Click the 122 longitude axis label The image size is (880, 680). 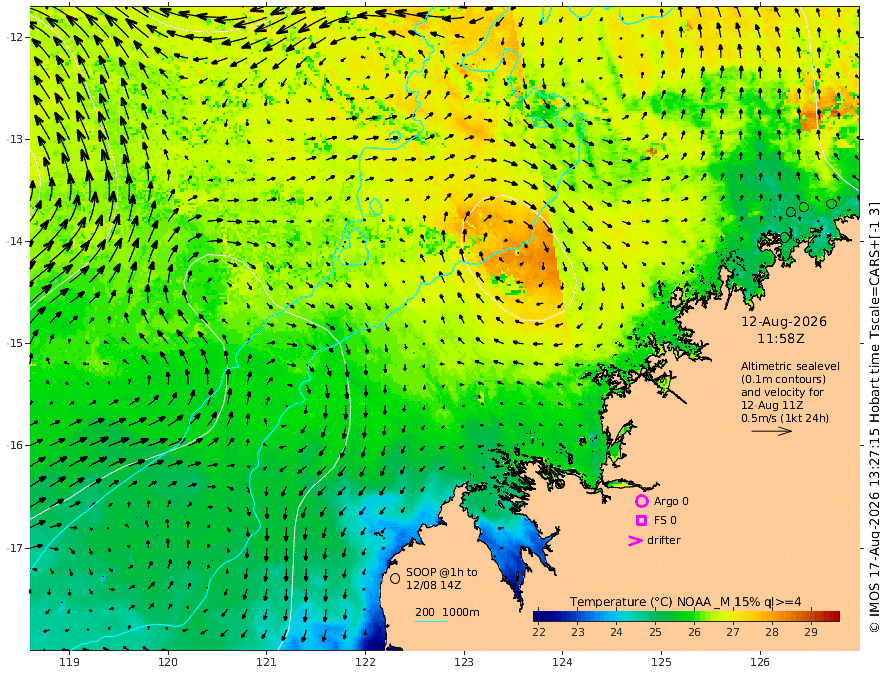click(x=365, y=662)
